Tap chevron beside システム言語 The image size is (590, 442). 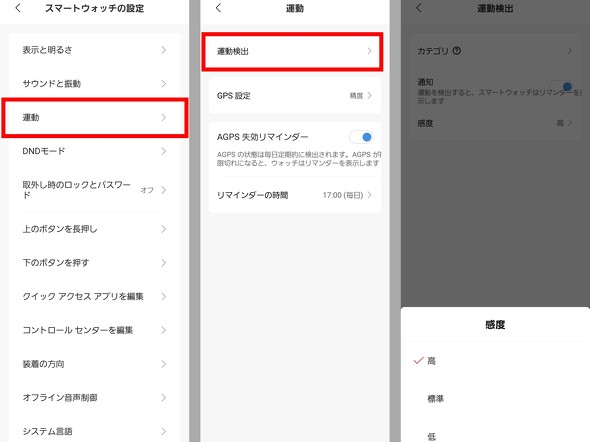(163, 431)
